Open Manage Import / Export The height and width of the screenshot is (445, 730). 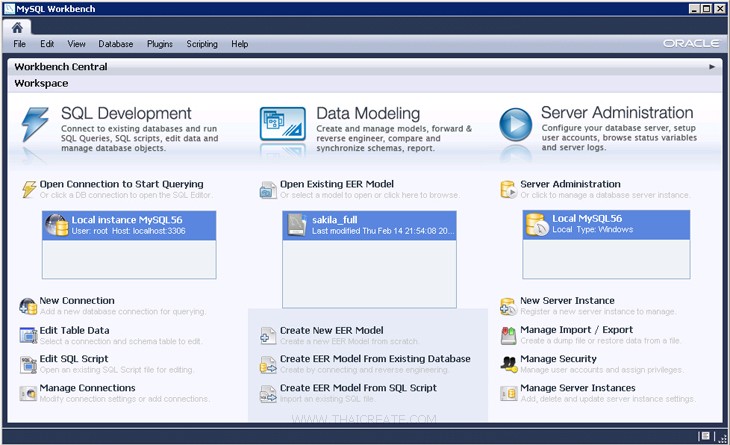[x=576, y=330]
